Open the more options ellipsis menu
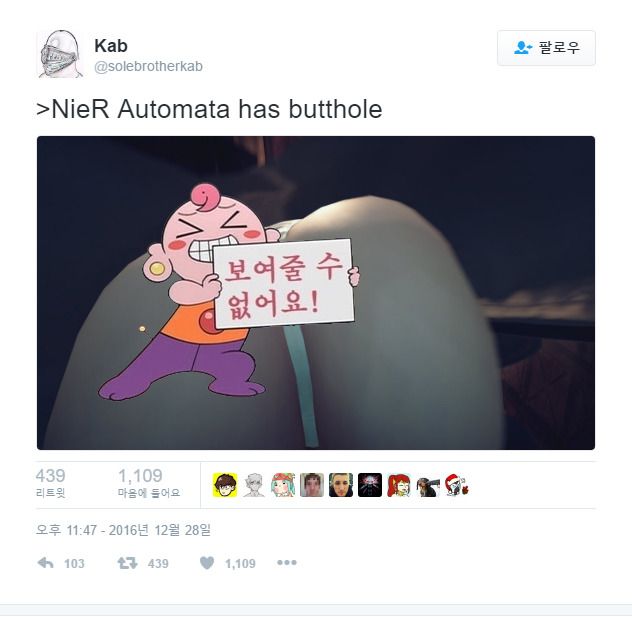 click(x=287, y=563)
